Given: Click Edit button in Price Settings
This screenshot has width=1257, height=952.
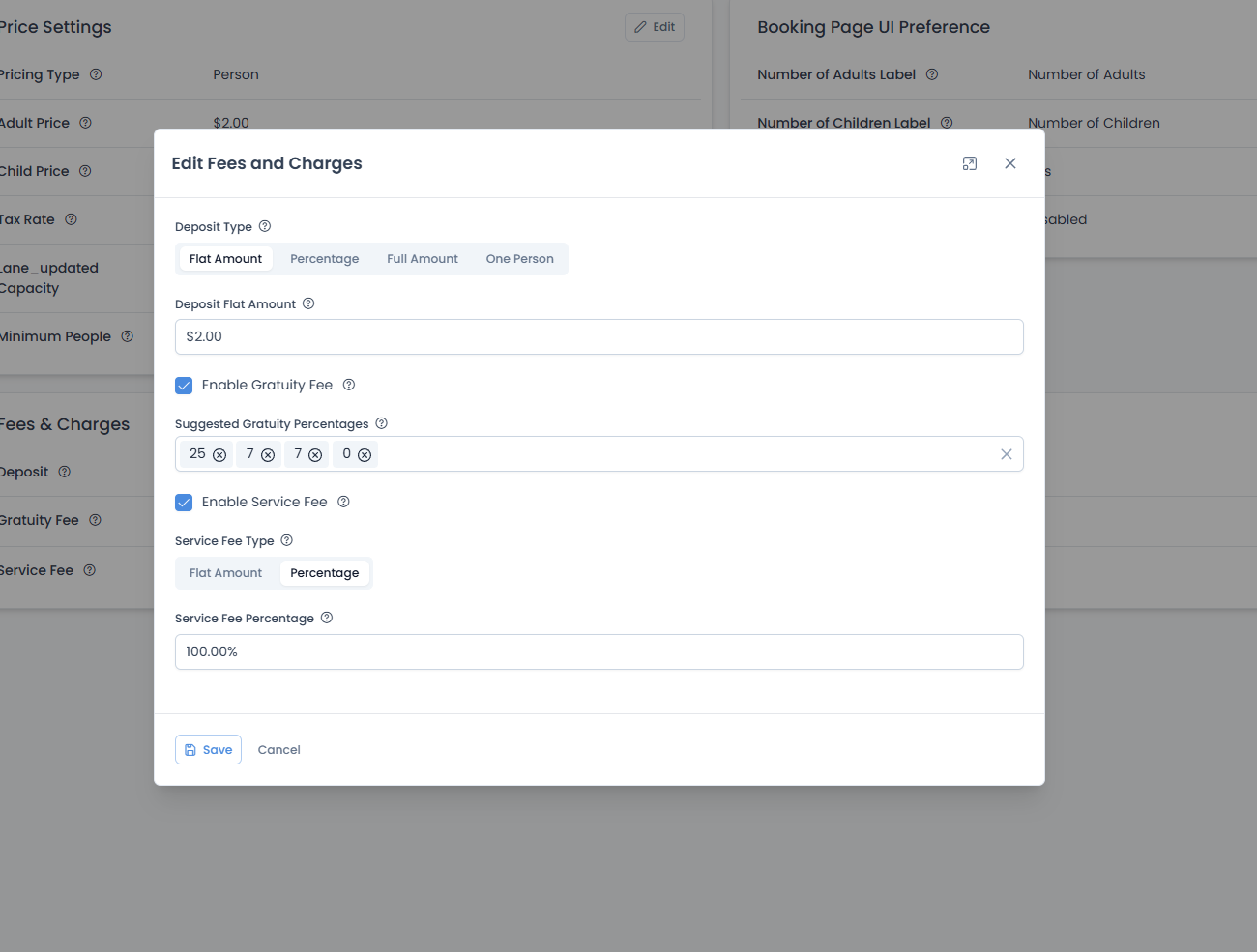Looking at the screenshot, I should (x=655, y=27).
